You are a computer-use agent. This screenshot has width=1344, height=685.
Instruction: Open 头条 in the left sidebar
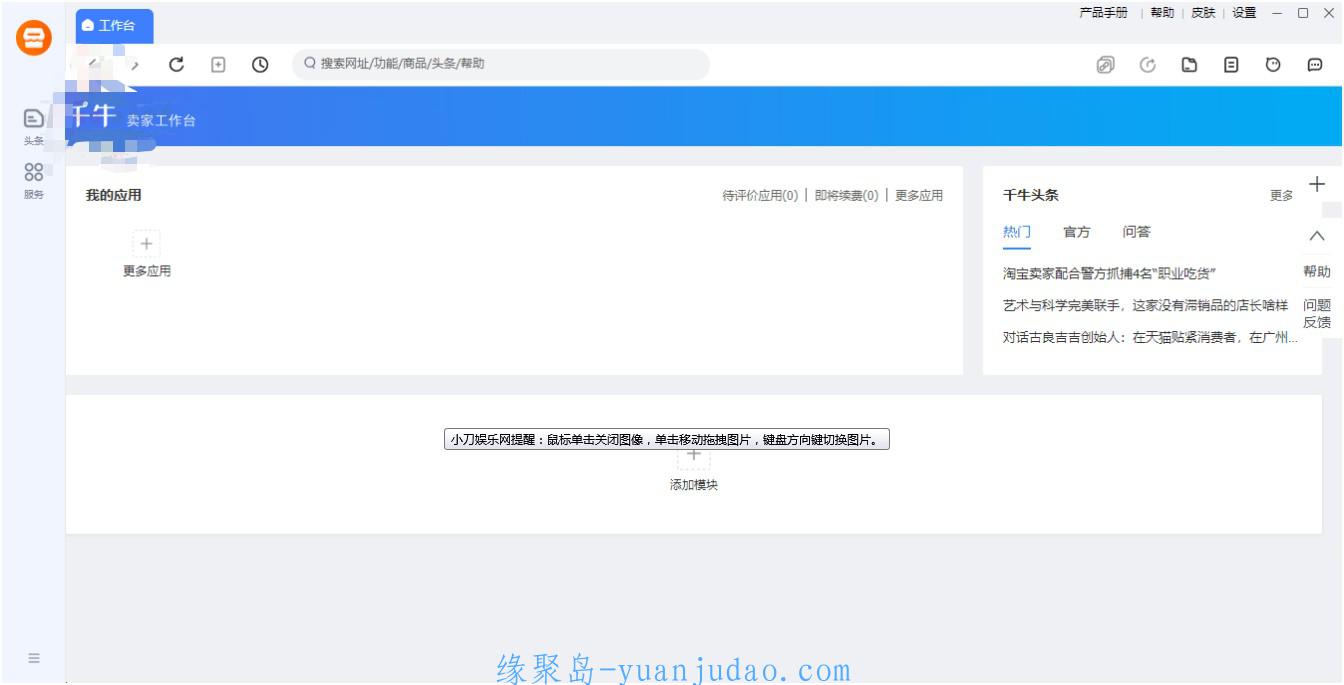click(x=34, y=126)
